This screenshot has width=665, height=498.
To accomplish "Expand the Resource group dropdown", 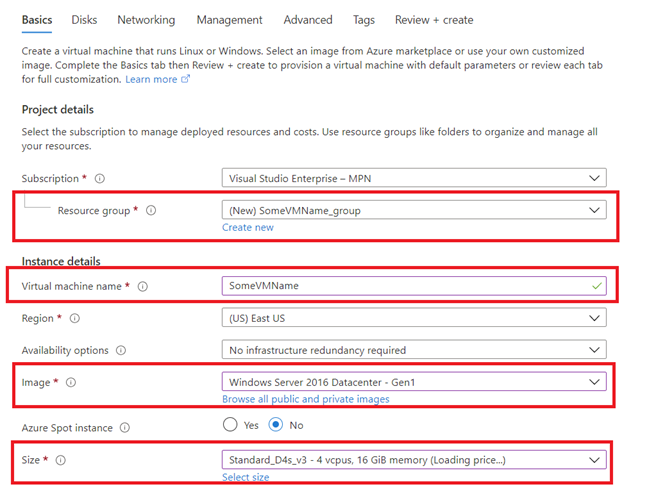I will (414, 210).
